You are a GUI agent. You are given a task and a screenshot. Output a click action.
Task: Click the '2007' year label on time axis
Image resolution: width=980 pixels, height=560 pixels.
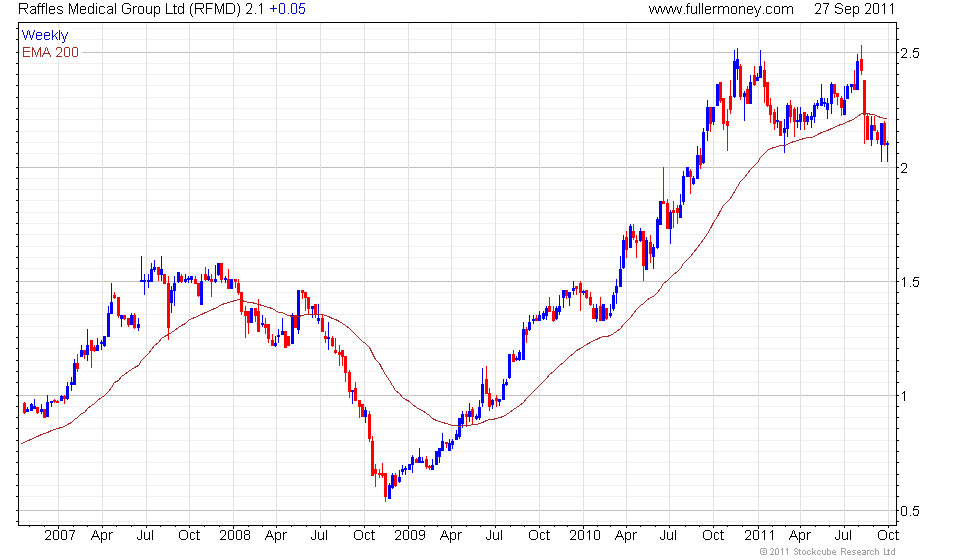pyautogui.click(x=60, y=536)
